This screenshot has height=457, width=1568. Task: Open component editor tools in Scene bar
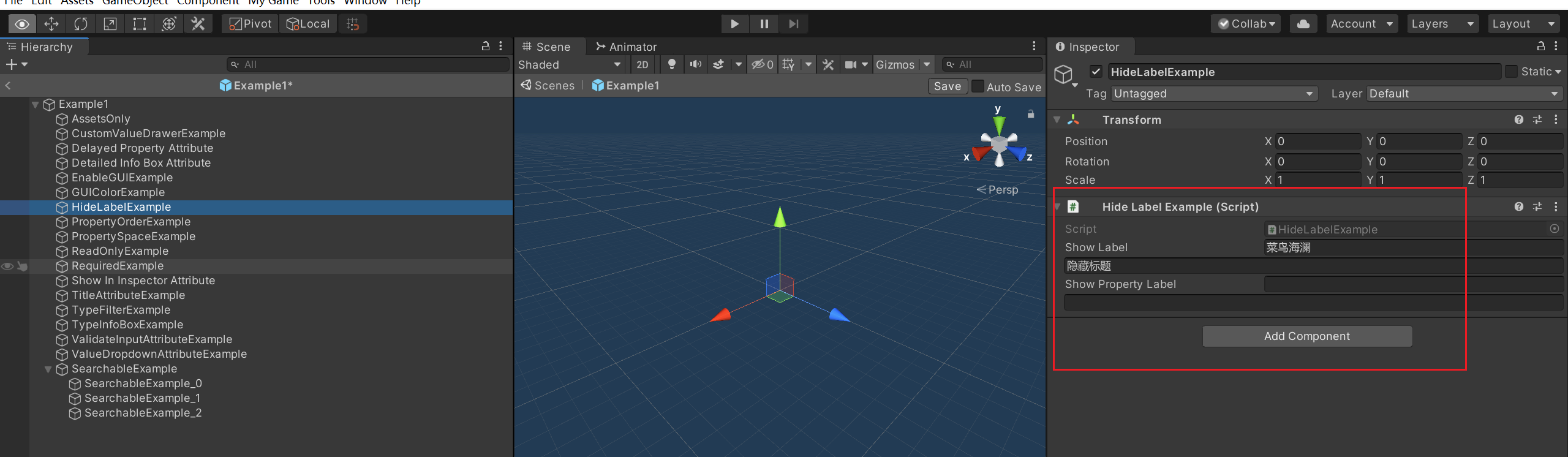pos(828,64)
